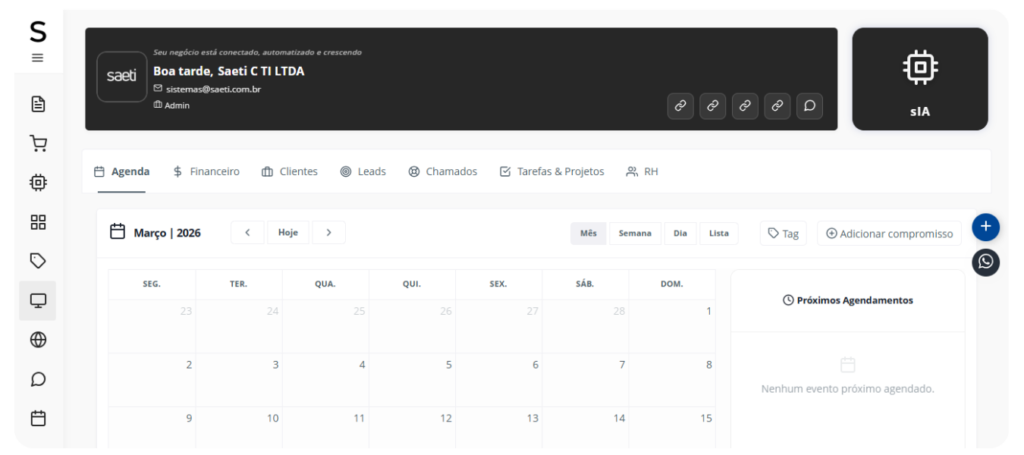This screenshot has height=455, width=1024.
Task: Click the blue plus floating button
Action: point(985,227)
